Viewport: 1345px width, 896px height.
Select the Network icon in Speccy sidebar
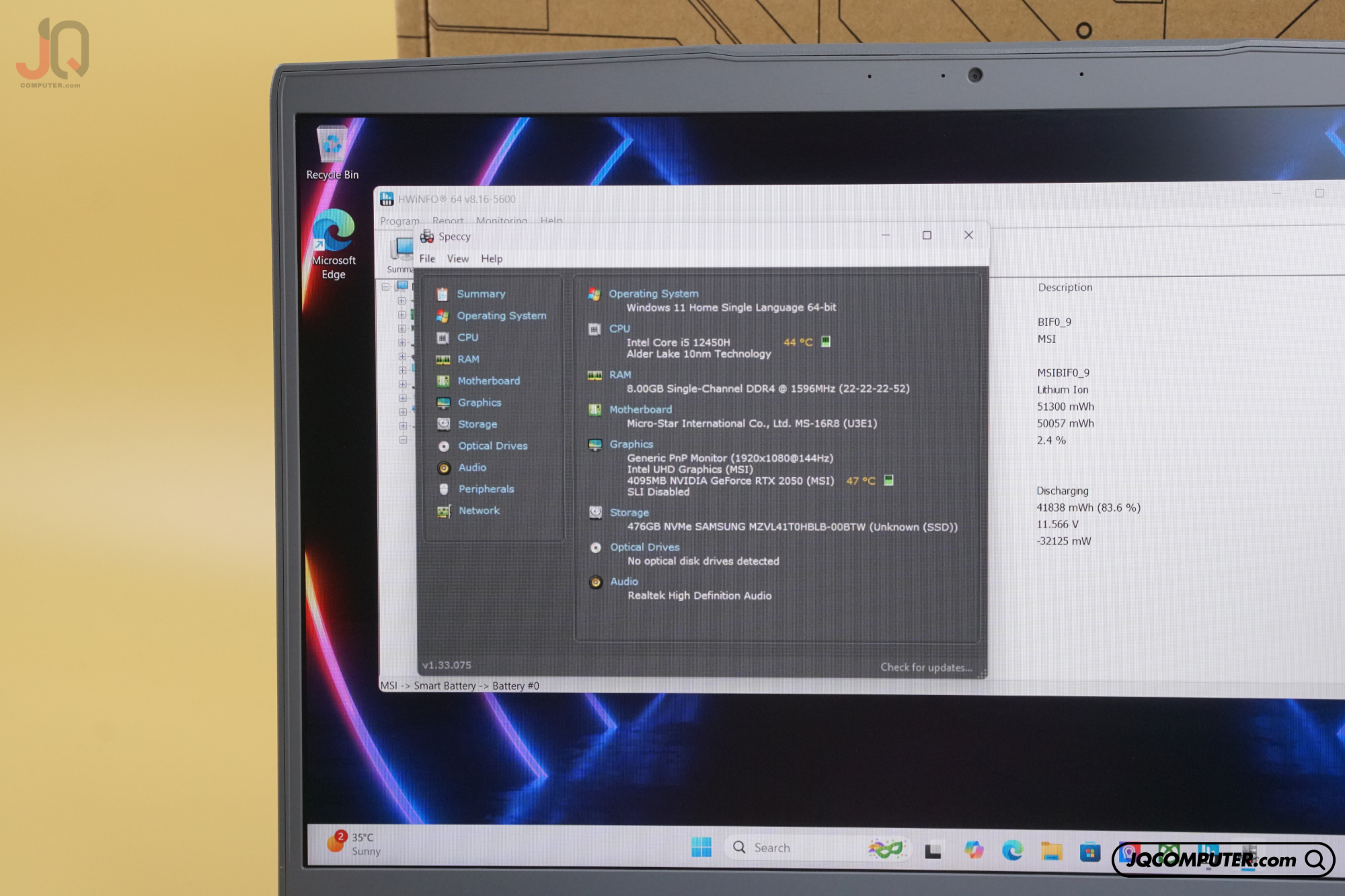click(444, 512)
